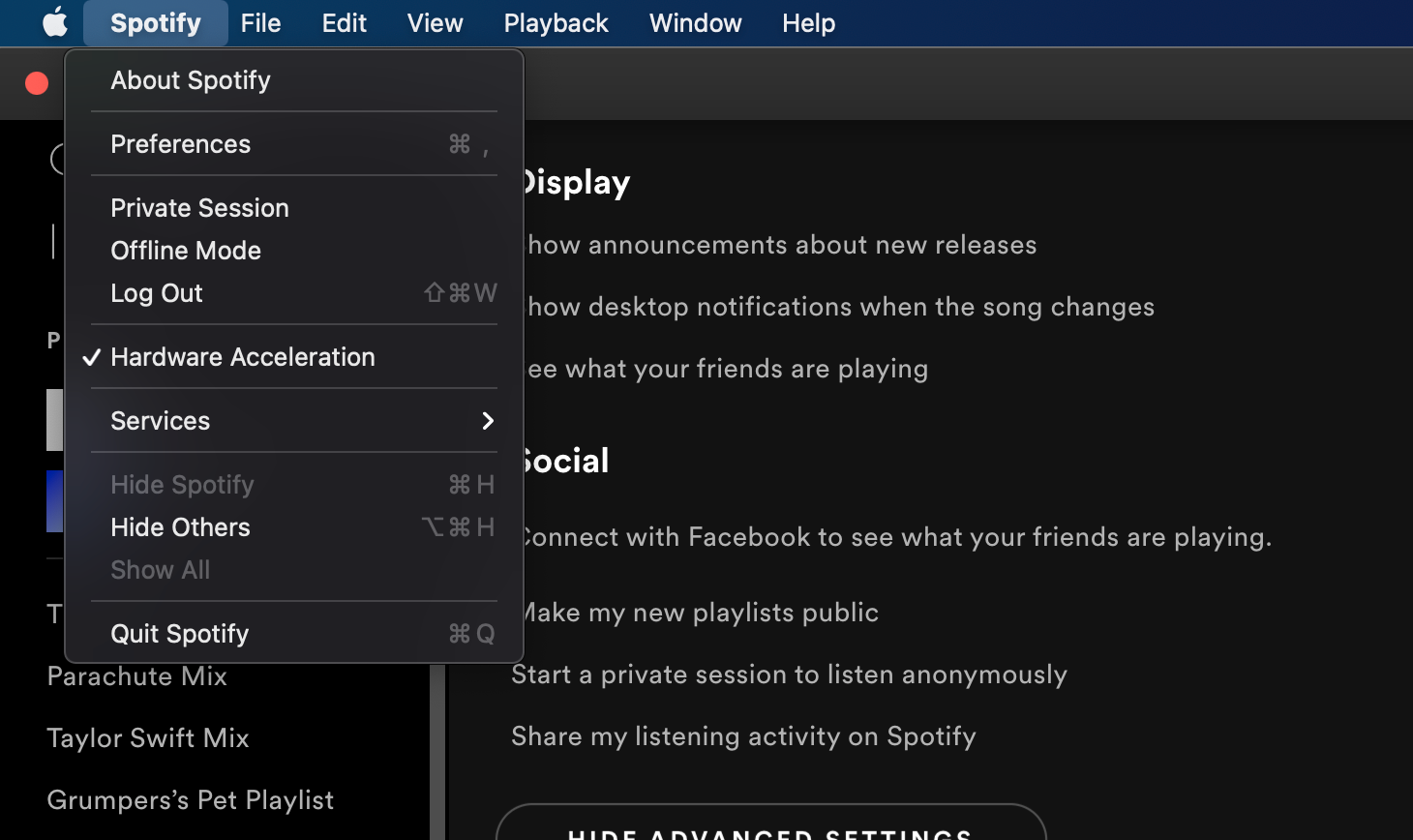Toggle Offline Mode in Spotify menu
1413x840 pixels.
(x=186, y=251)
